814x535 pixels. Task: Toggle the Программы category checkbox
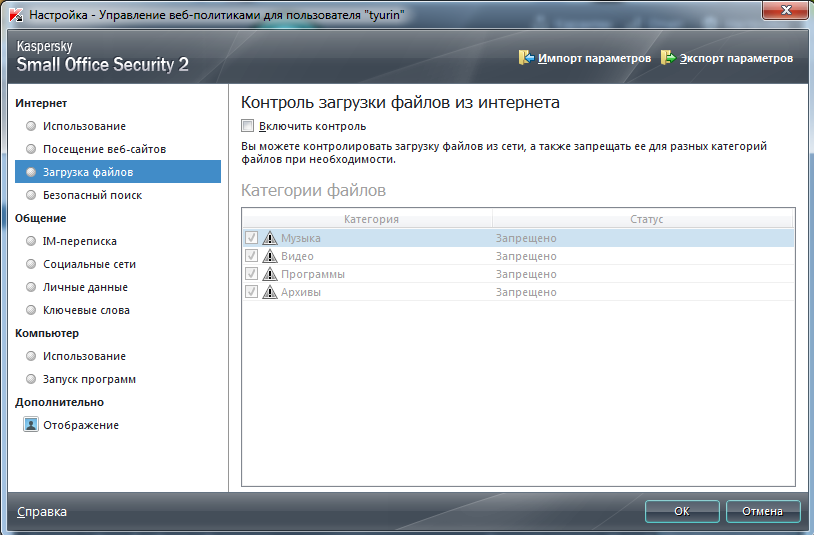(x=251, y=273)
